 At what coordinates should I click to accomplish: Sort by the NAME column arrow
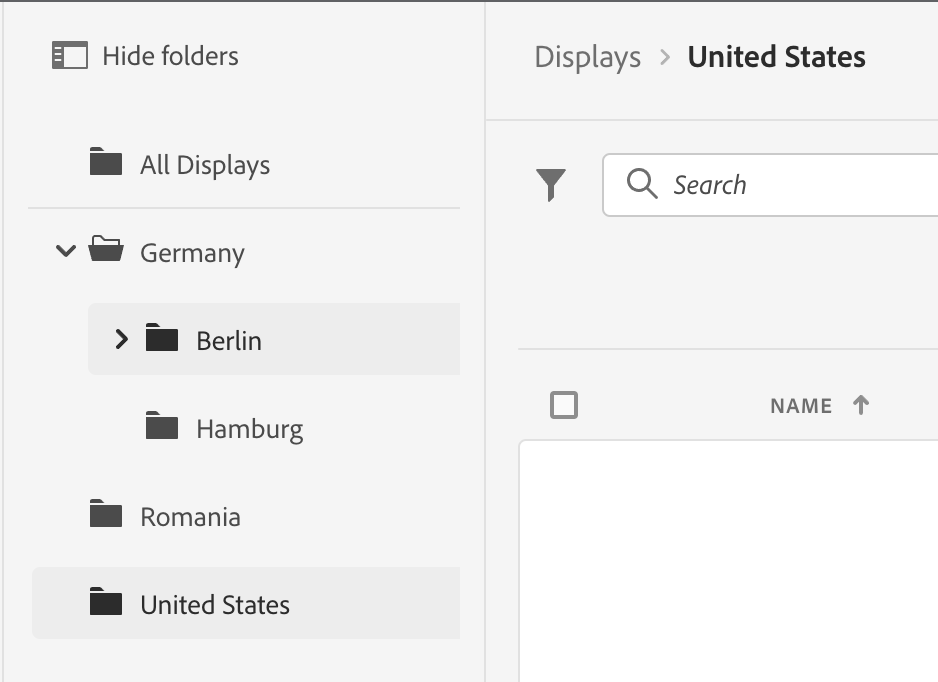860,405
